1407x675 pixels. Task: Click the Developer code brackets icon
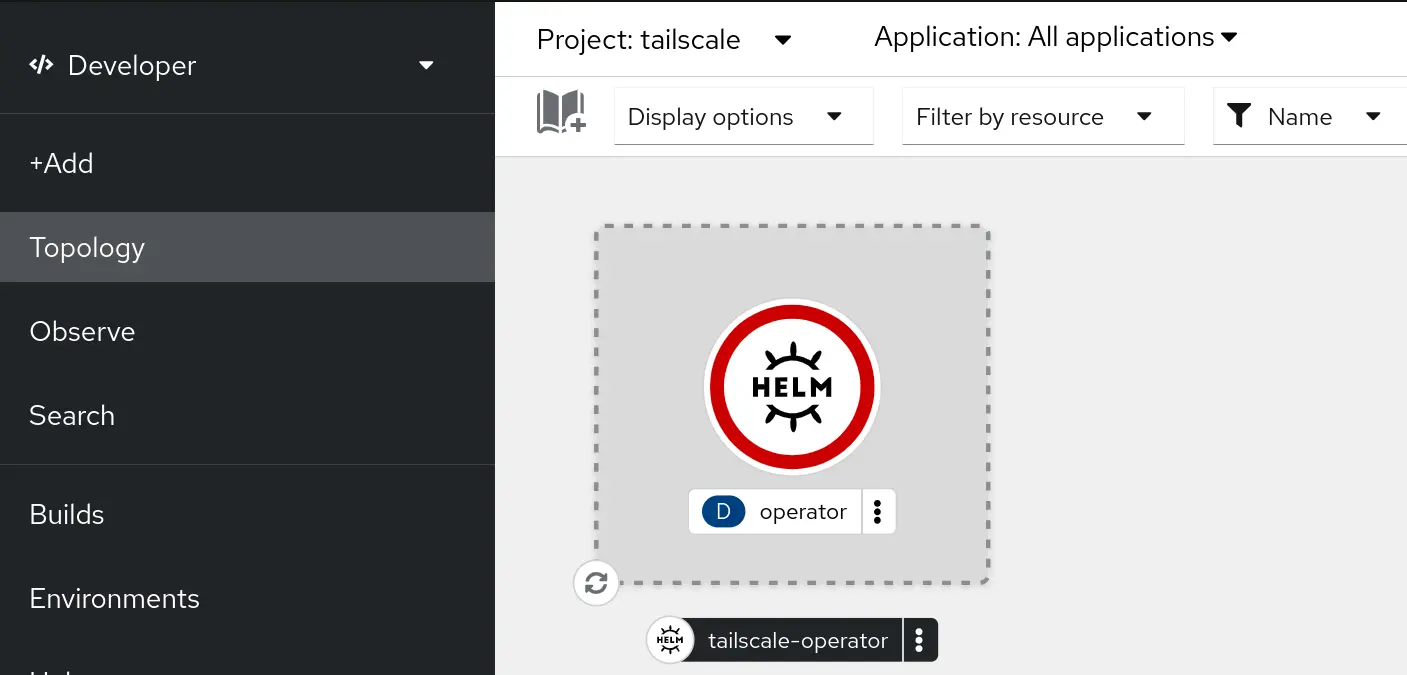41,66
